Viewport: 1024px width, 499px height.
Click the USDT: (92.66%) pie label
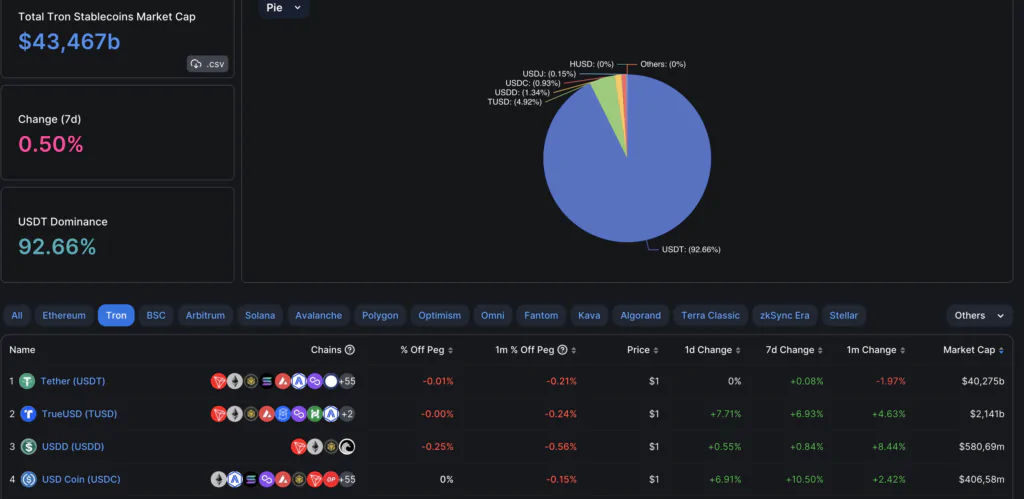(x=691, y=250)
